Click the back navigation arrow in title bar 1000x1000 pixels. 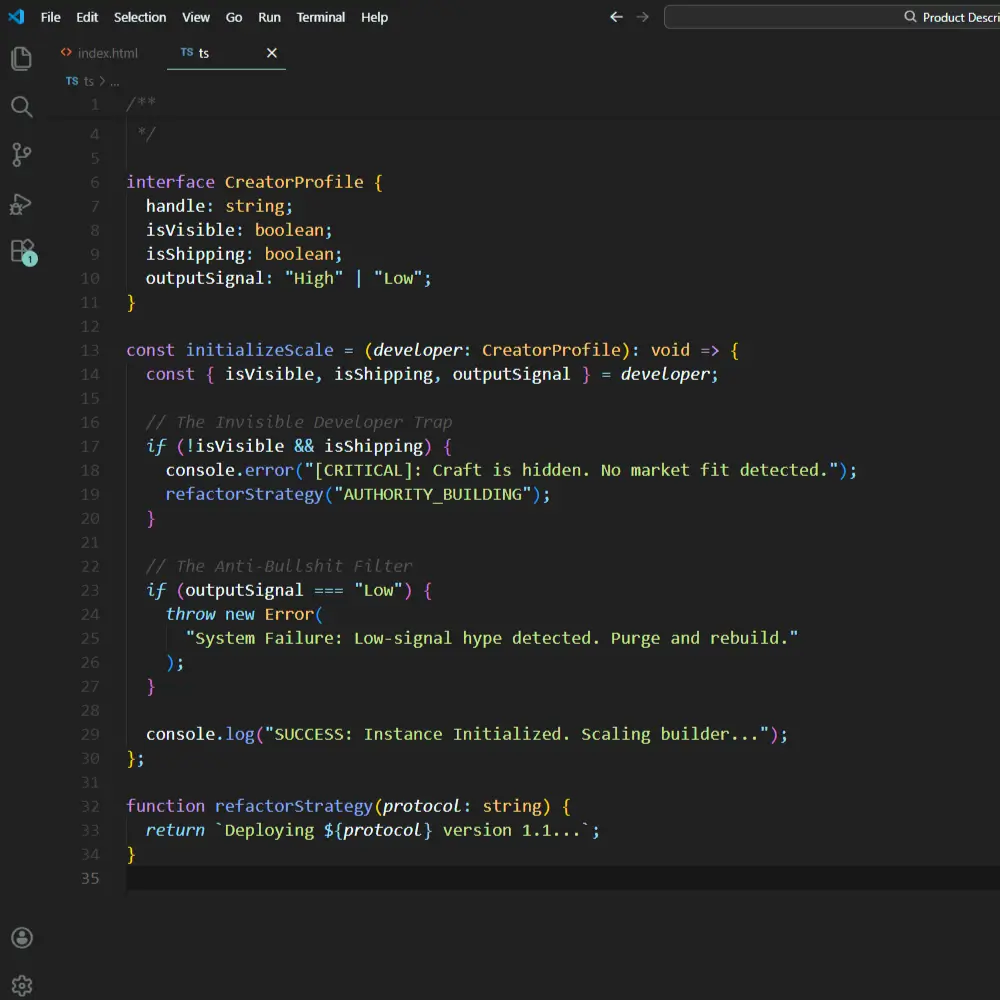(616, 17)
